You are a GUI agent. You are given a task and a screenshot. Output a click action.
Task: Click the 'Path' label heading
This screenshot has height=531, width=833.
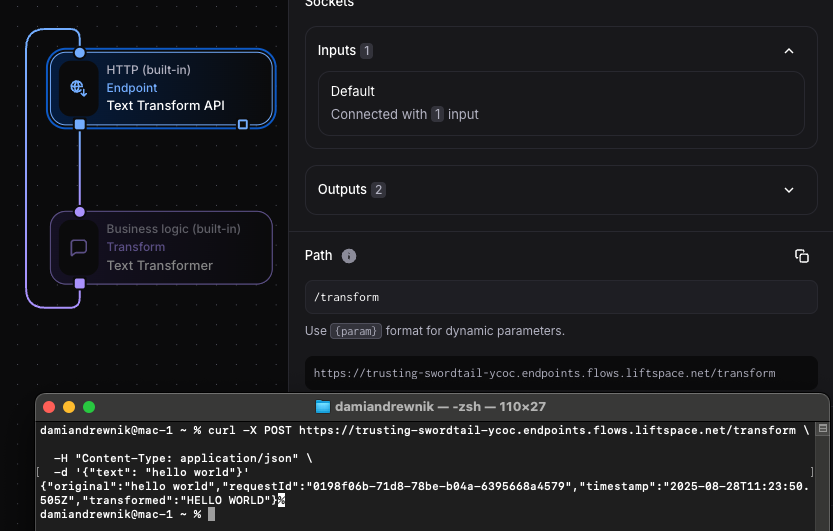(x=318, y=255)
